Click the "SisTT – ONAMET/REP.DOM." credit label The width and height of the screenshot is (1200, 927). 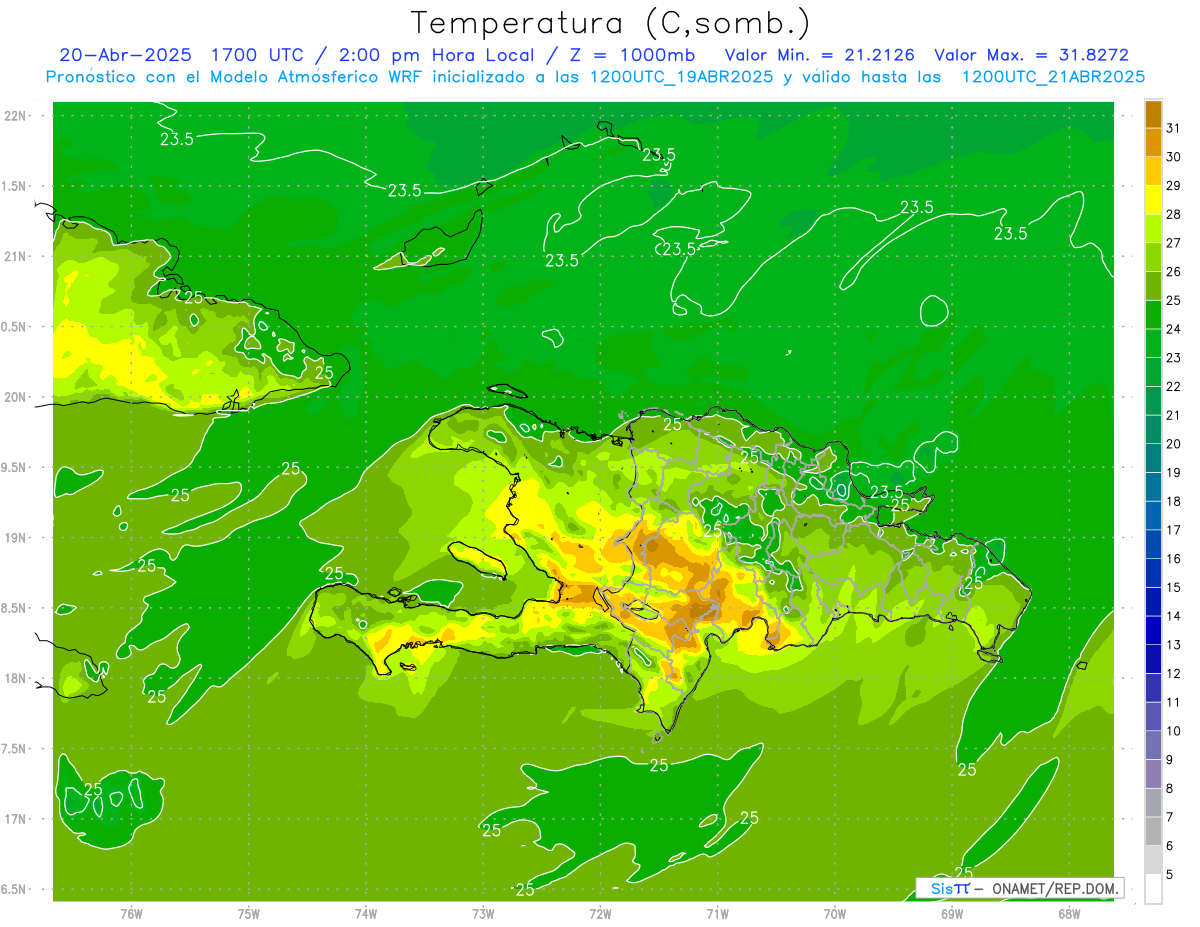(x=1022, y=888)
